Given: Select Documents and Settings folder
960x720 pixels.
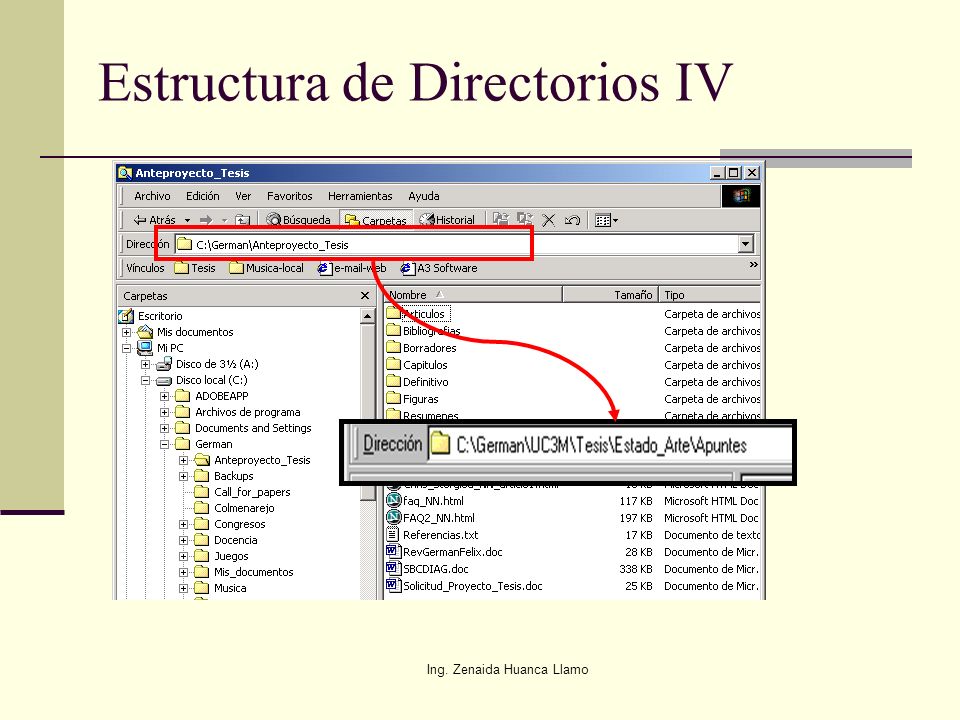Looking at the screenshot, I should click(253, 428).
